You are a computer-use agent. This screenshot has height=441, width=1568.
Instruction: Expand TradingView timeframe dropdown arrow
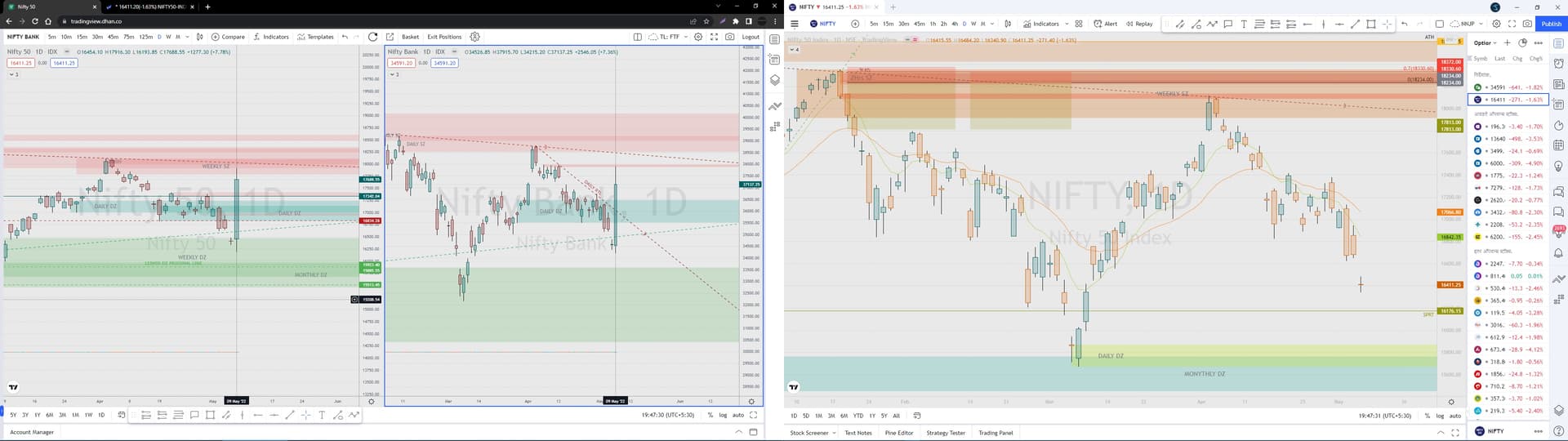click(x=992, y=24)
